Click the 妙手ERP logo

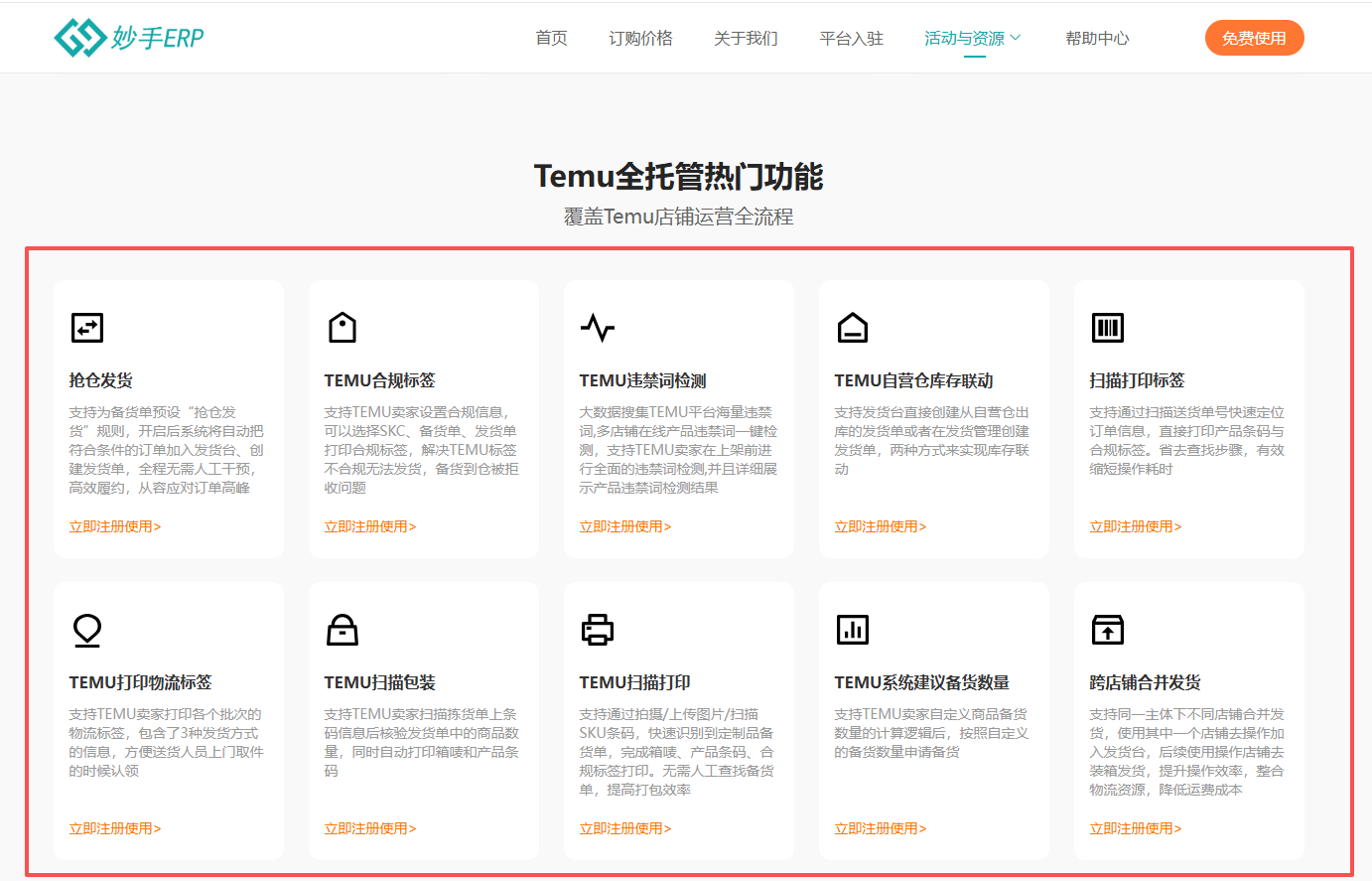[x=129, y=37]
